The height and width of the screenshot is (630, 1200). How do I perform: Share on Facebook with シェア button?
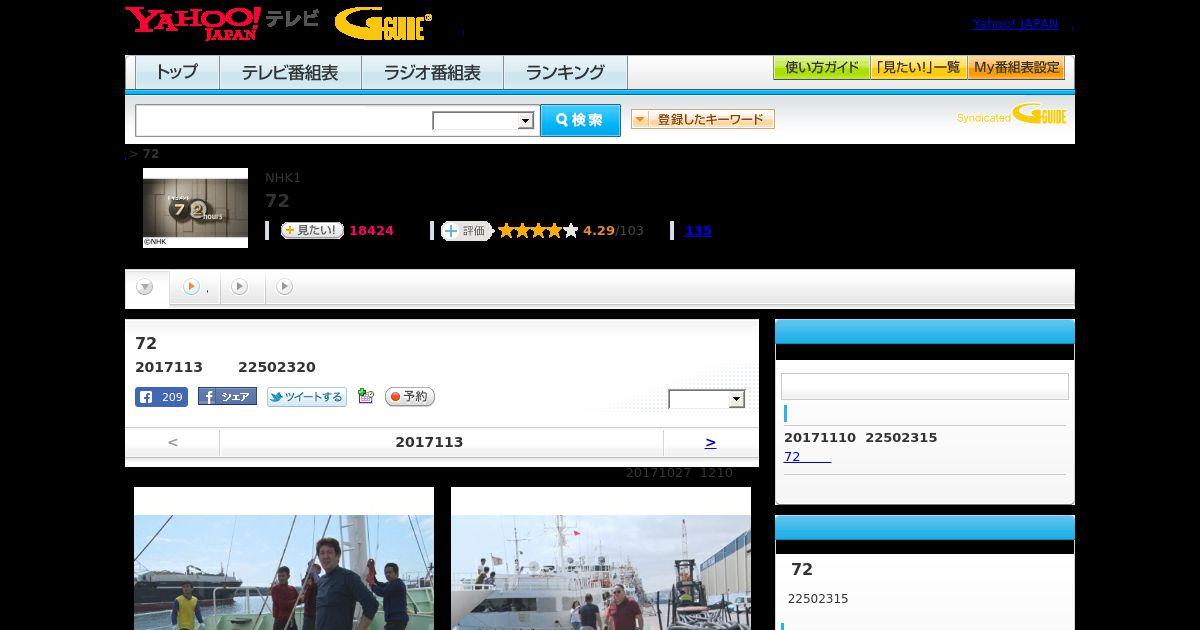click(x=227, y=397)
